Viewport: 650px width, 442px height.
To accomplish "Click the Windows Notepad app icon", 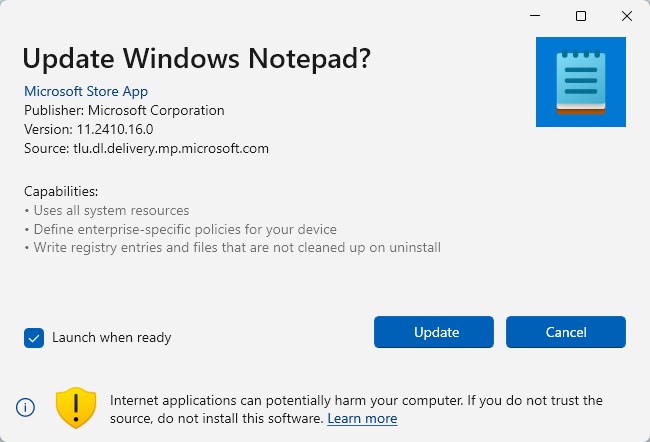I will pyautogui.click(x=580, y=81).
